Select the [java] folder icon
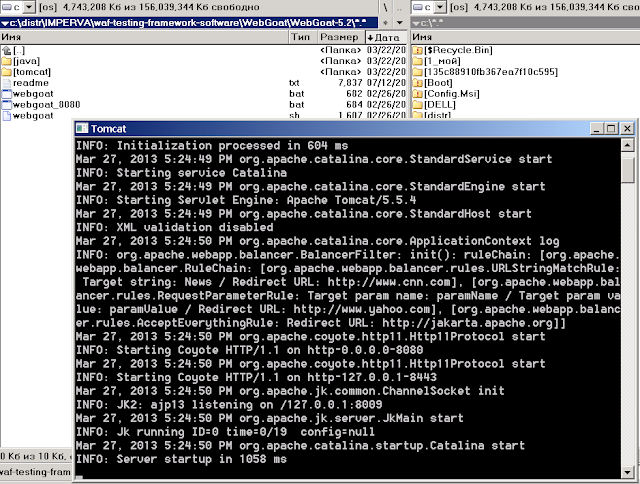Screen dimensions: 640x484 point(7,61)
